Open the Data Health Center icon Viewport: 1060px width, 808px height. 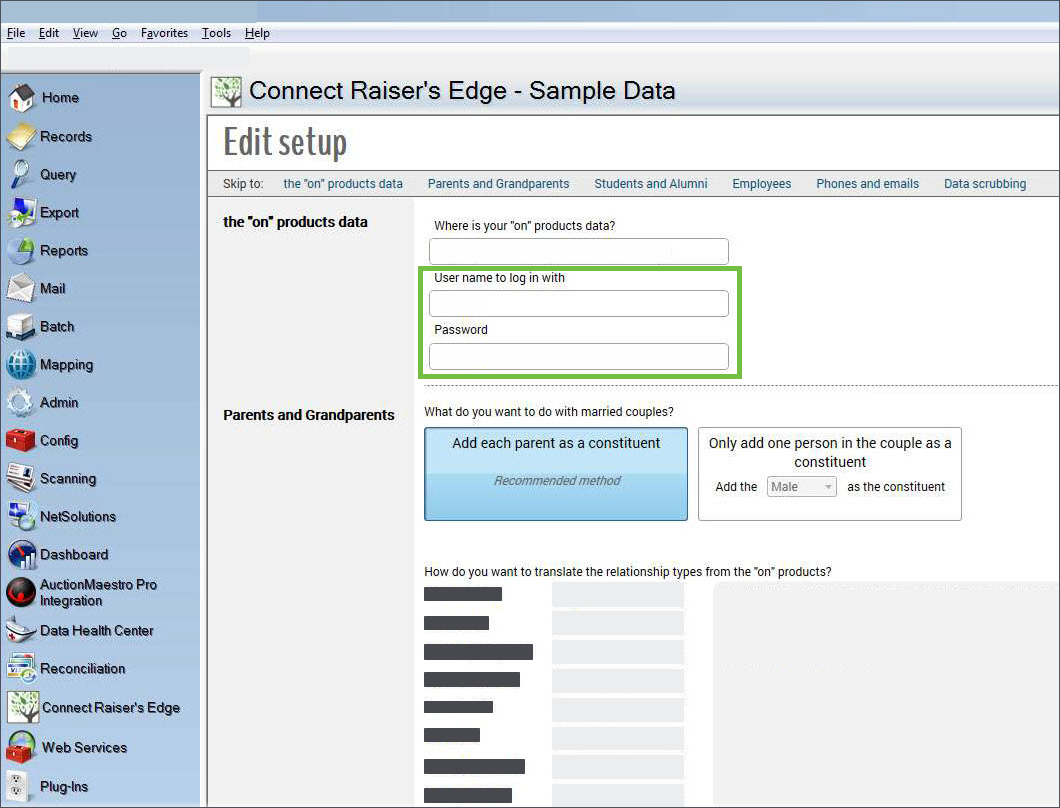[21, 630]
